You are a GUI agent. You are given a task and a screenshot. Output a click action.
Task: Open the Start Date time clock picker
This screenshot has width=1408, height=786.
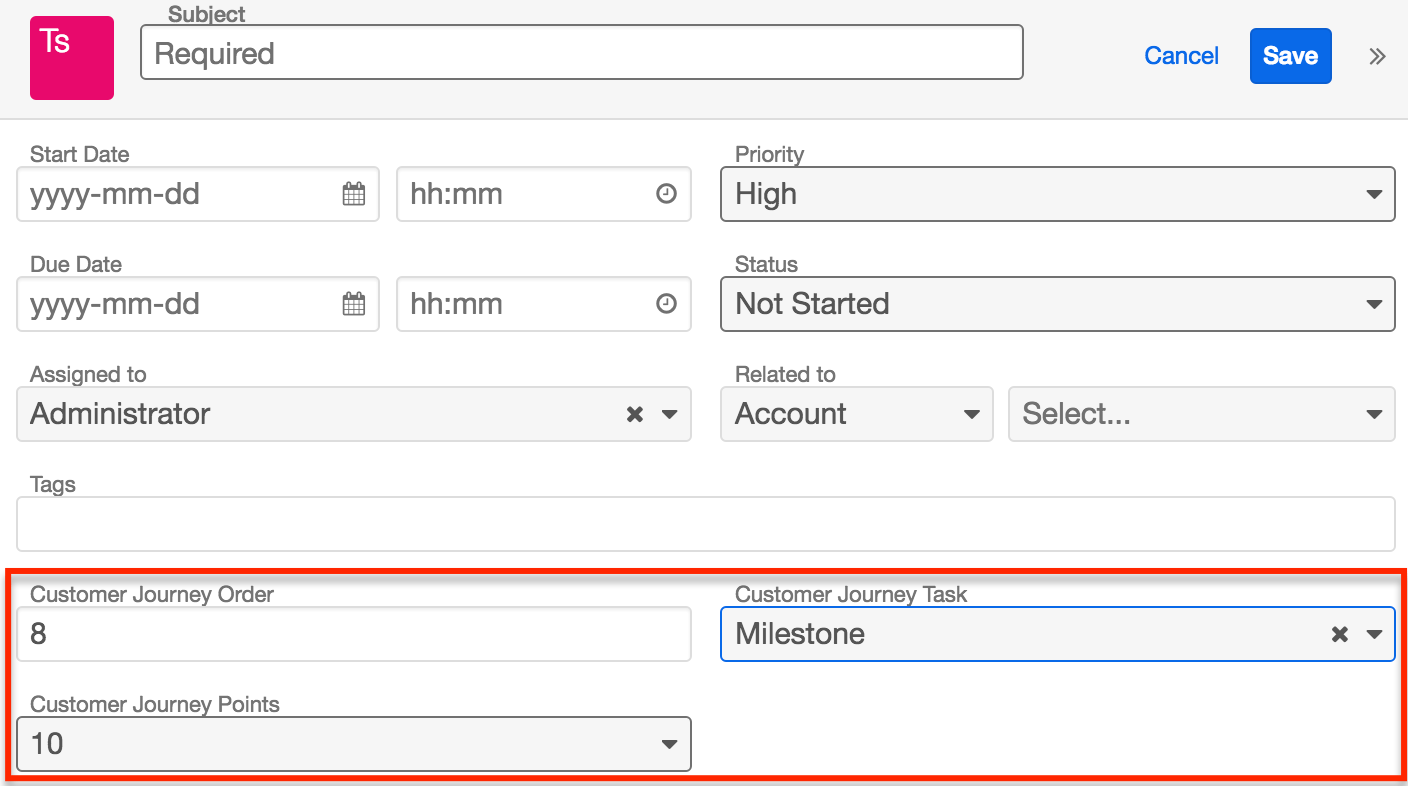click(x=666, y=194)
